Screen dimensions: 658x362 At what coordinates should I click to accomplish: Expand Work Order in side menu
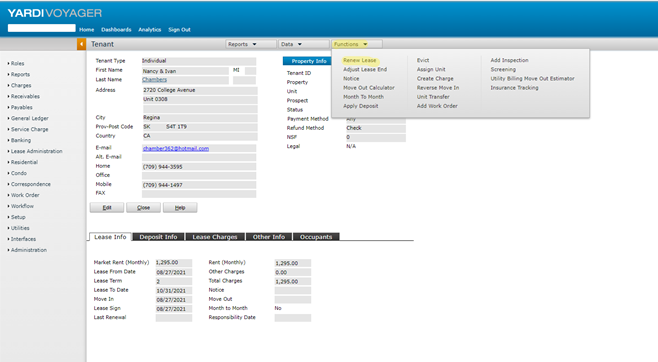[24, 195]
